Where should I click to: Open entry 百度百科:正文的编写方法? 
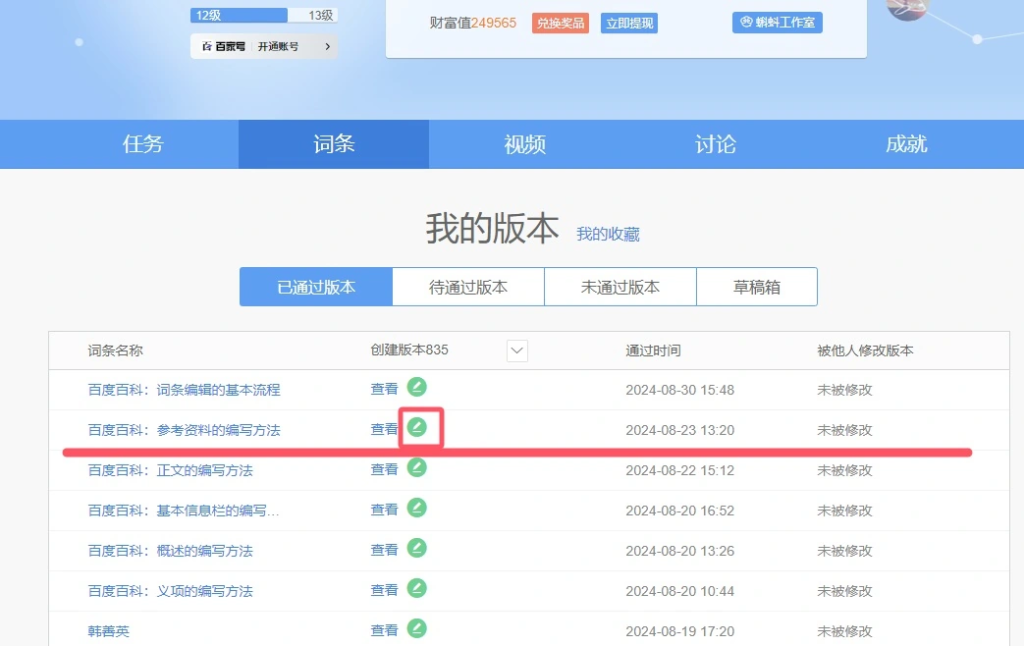170,470
